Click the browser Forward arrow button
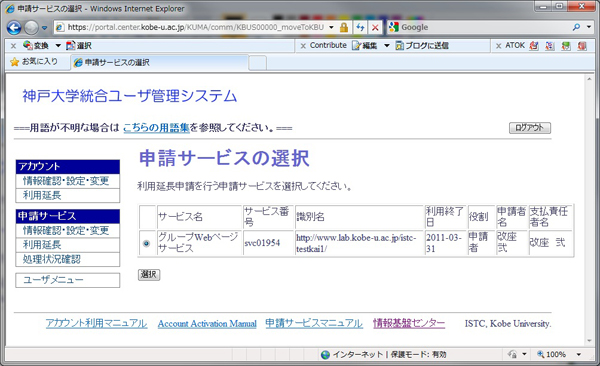Viewport: 600px width, 366px height. click(31, 28)
